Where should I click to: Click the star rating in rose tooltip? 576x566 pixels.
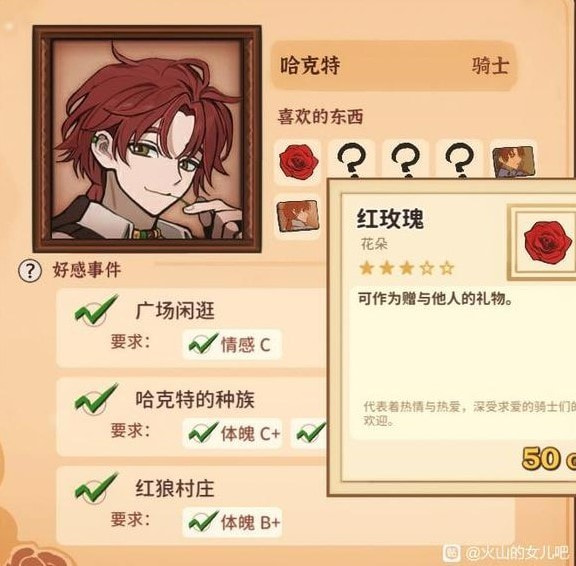pyautogui.click(x=407, y=268)
